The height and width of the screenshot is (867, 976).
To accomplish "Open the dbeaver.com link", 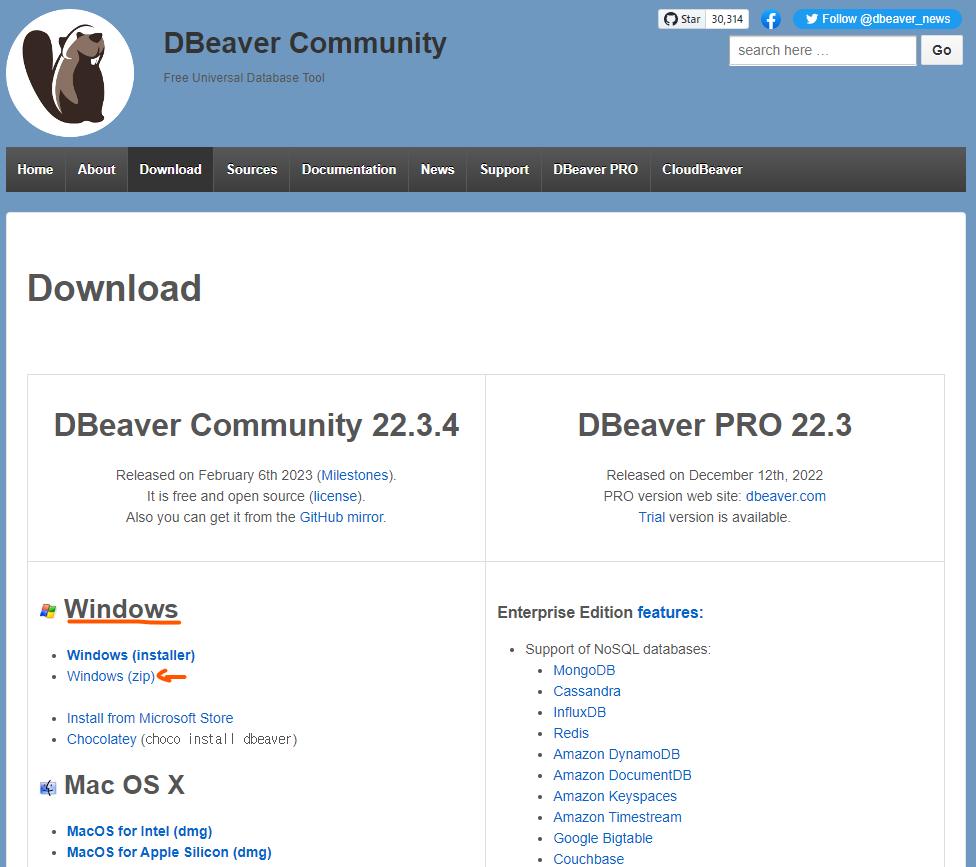I will 786,497.
